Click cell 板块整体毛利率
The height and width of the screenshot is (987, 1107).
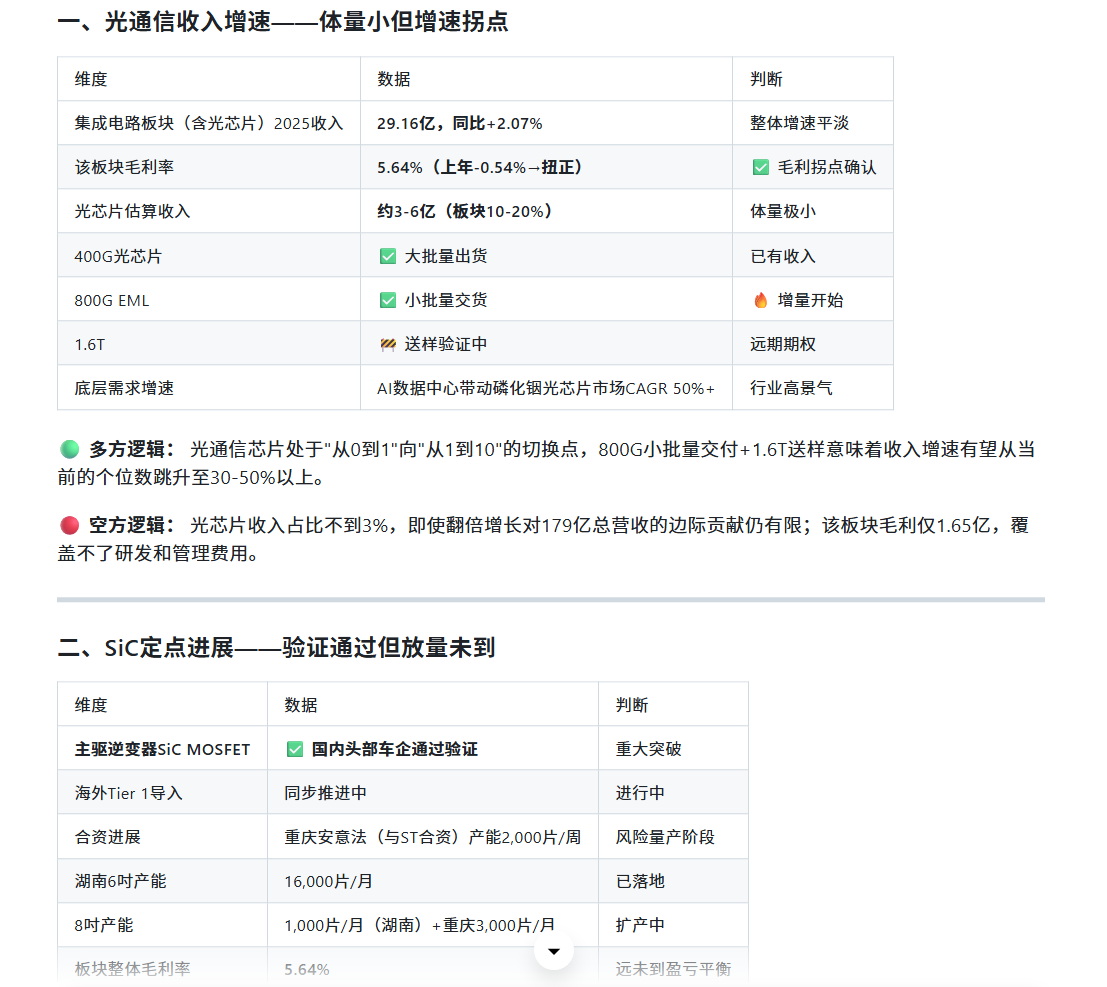(162, 967)
